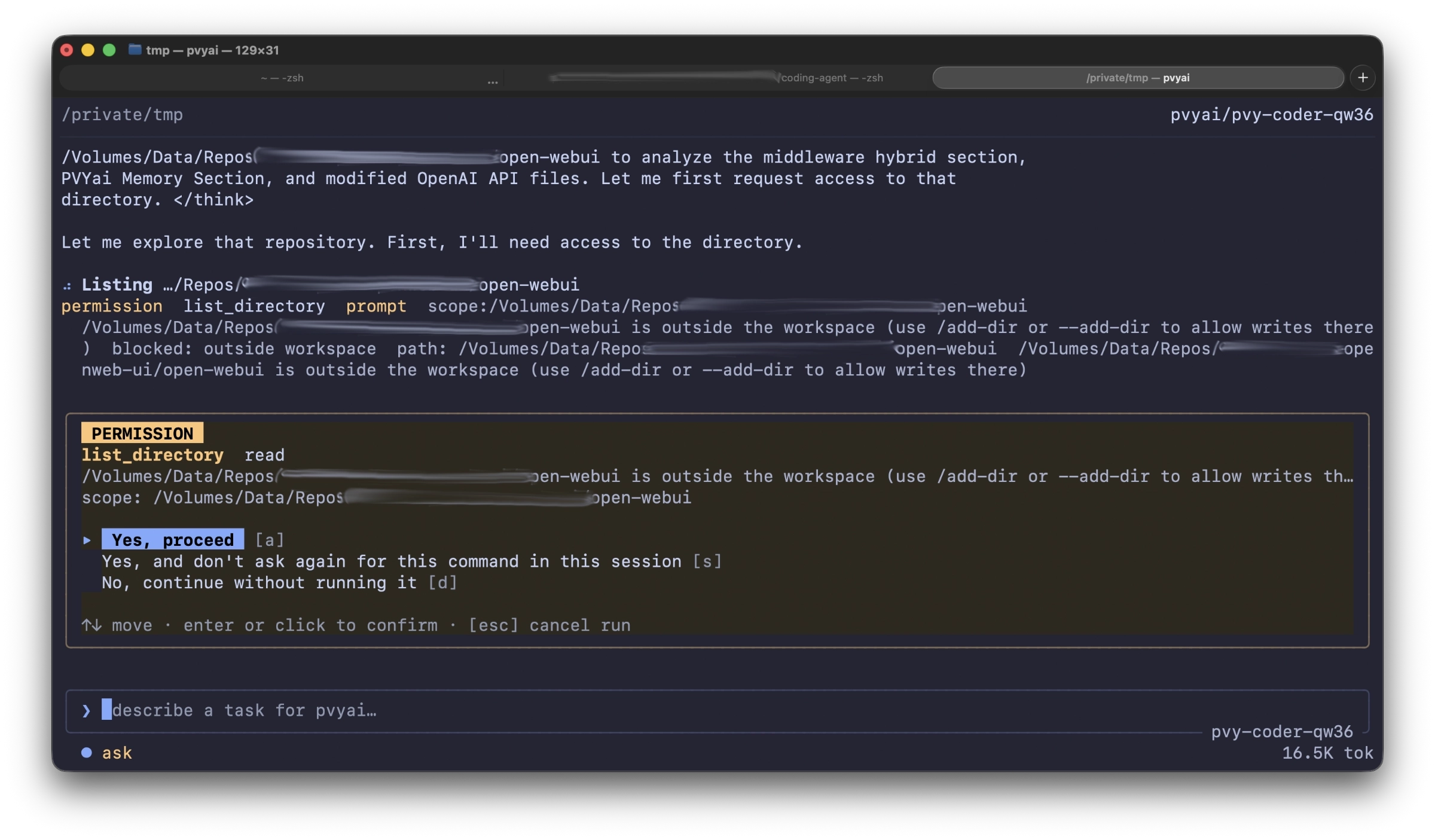
Task: Click the yellow minimize window button
Action: tap(88, 50)
